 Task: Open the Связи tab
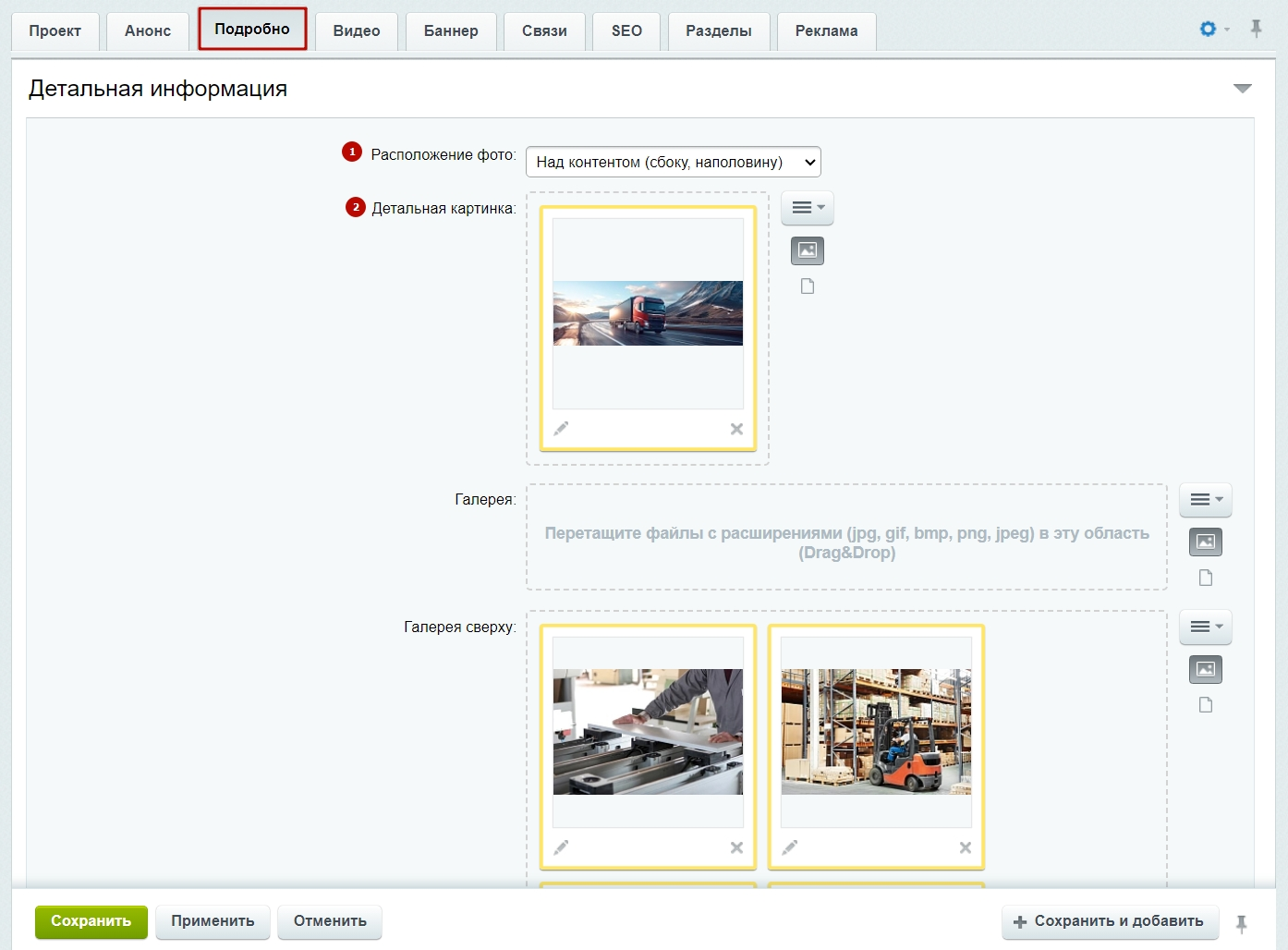pyautogui.click(x=544, y=30)
